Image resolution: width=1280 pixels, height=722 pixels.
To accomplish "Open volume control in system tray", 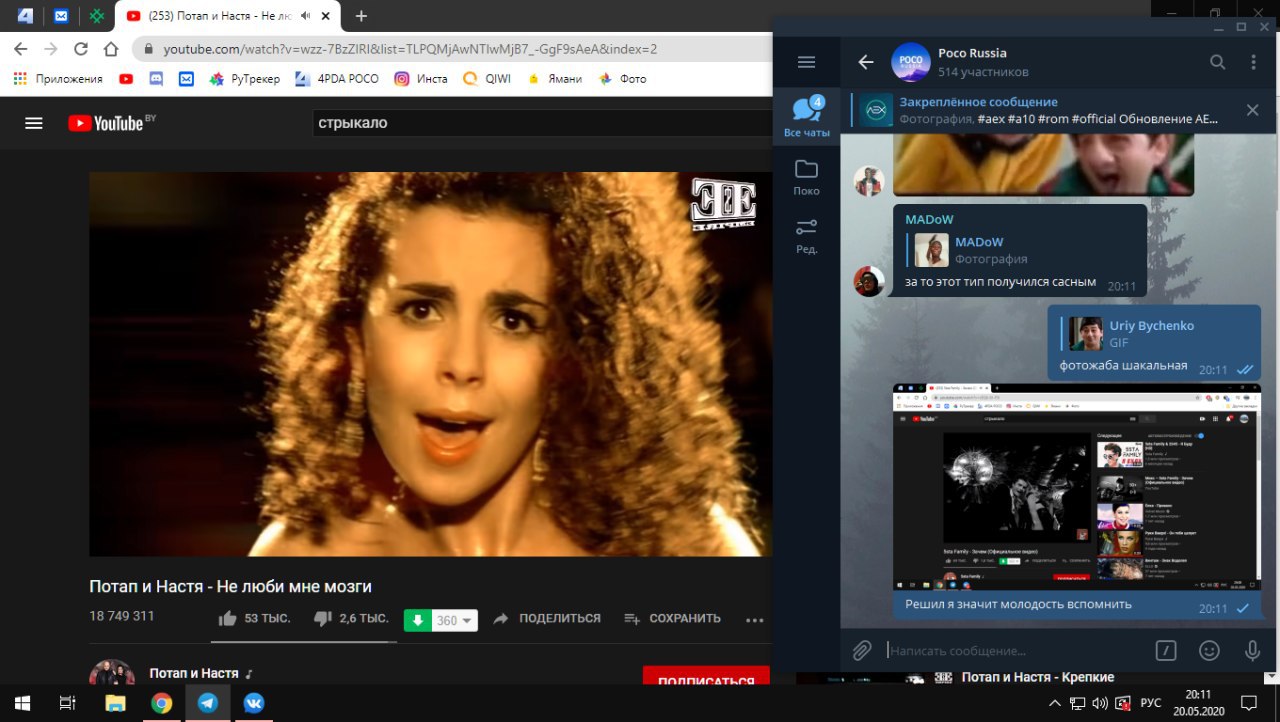I will (x=1100, y=703).
